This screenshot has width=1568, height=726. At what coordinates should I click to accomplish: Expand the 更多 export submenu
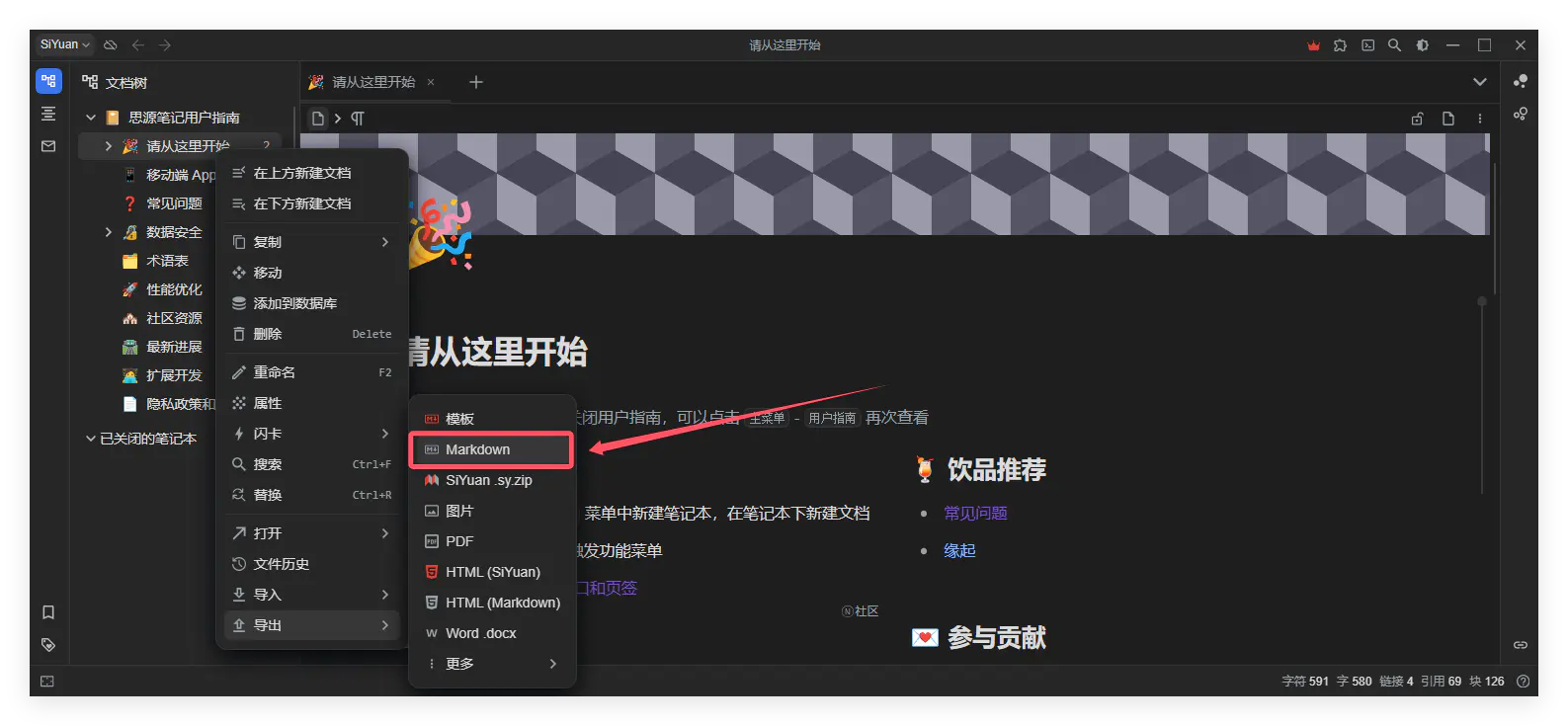click(x=492, y=664)
